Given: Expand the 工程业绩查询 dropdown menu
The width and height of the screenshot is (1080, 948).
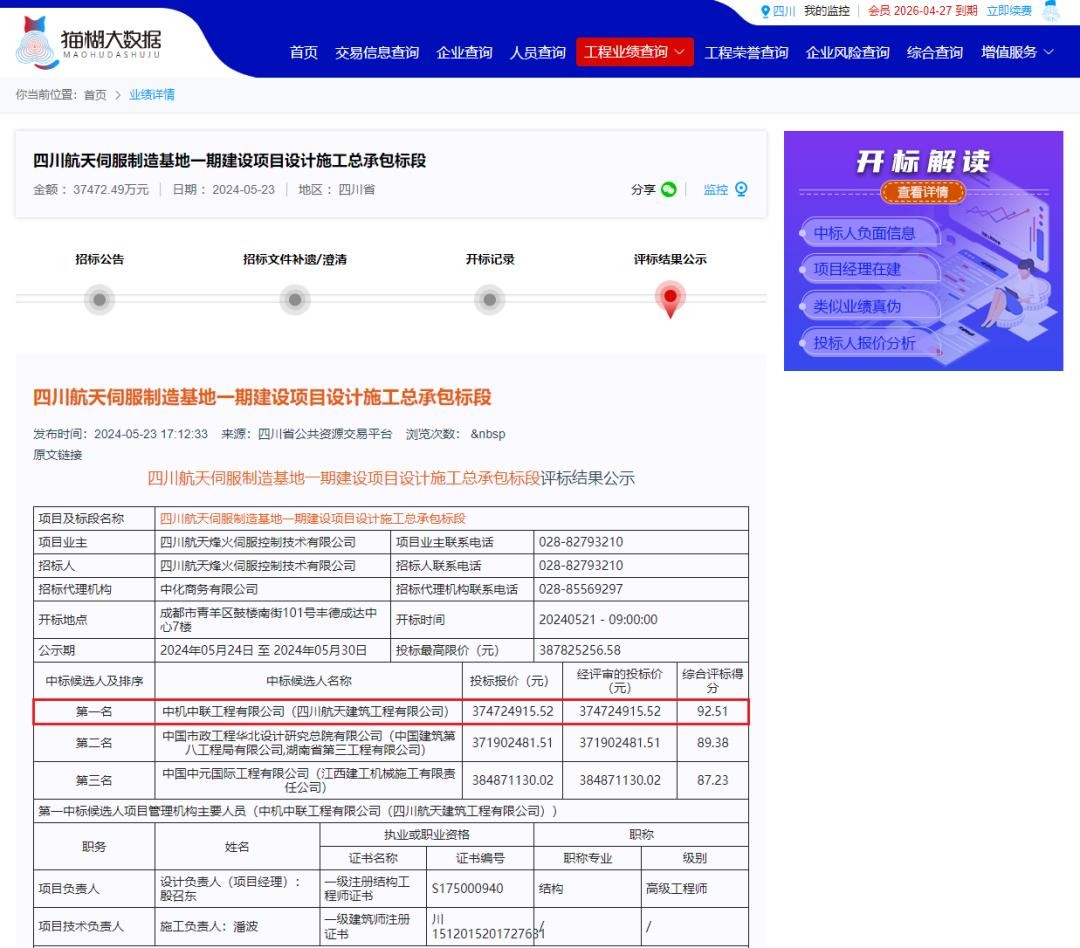Looking at the screenshot, I should [634, 52].
